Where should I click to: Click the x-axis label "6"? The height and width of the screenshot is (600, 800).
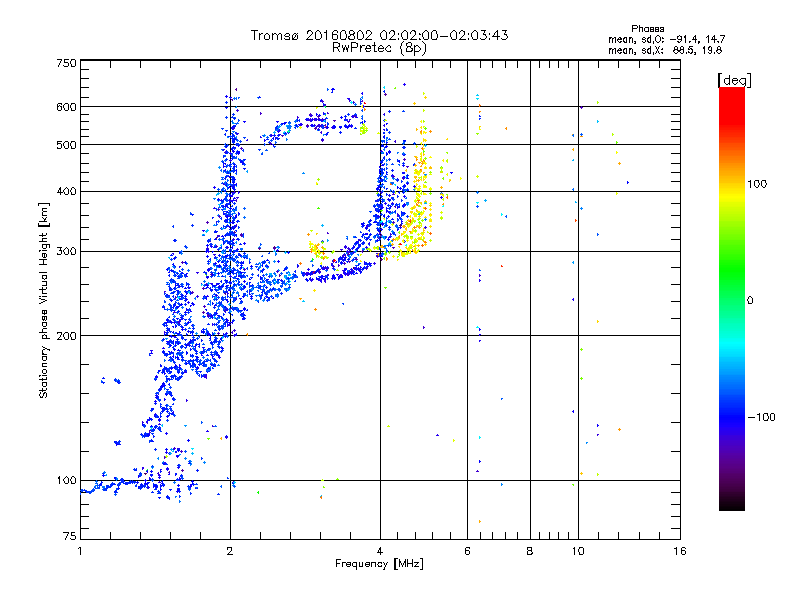467,551
